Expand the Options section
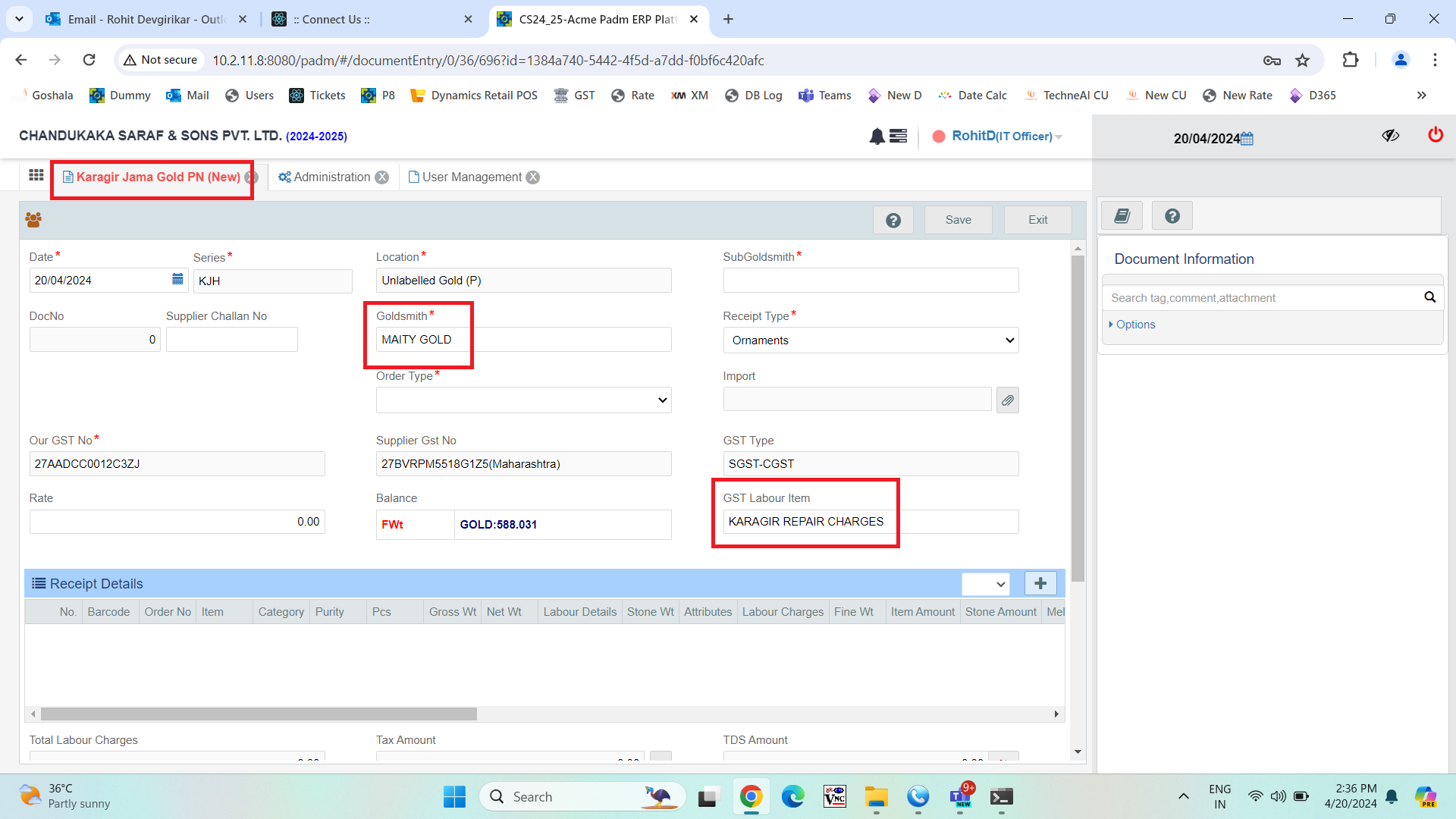The image size is (1456, 819). click(1131, 325)
